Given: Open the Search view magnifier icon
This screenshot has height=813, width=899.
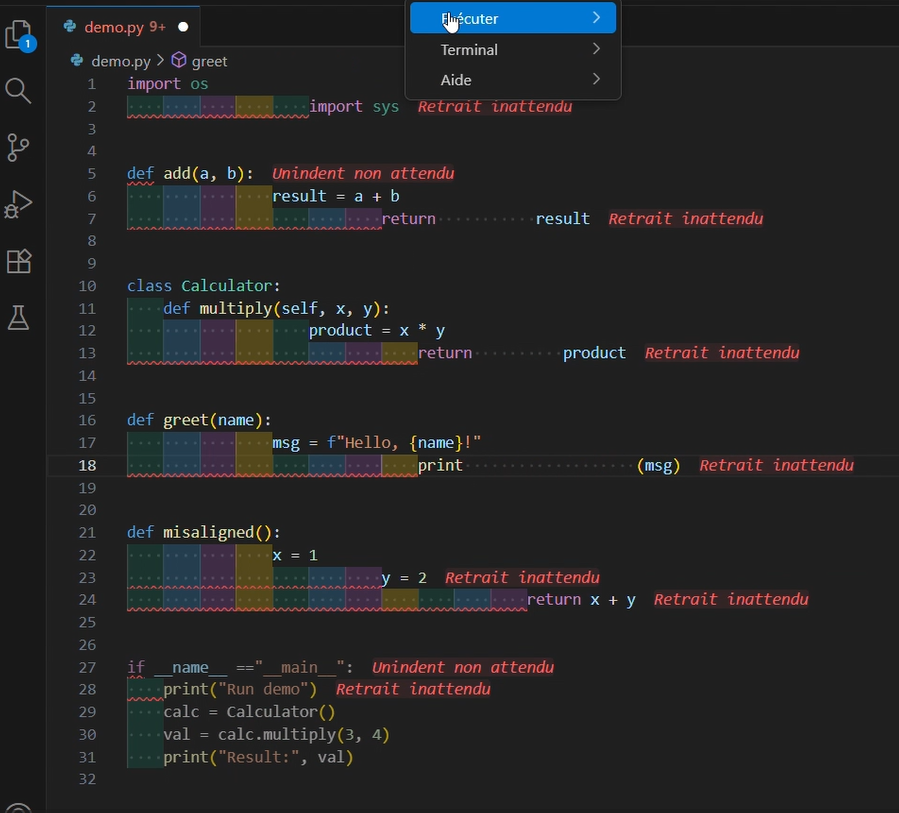Looking at the screenshot, I should point(19,91).
